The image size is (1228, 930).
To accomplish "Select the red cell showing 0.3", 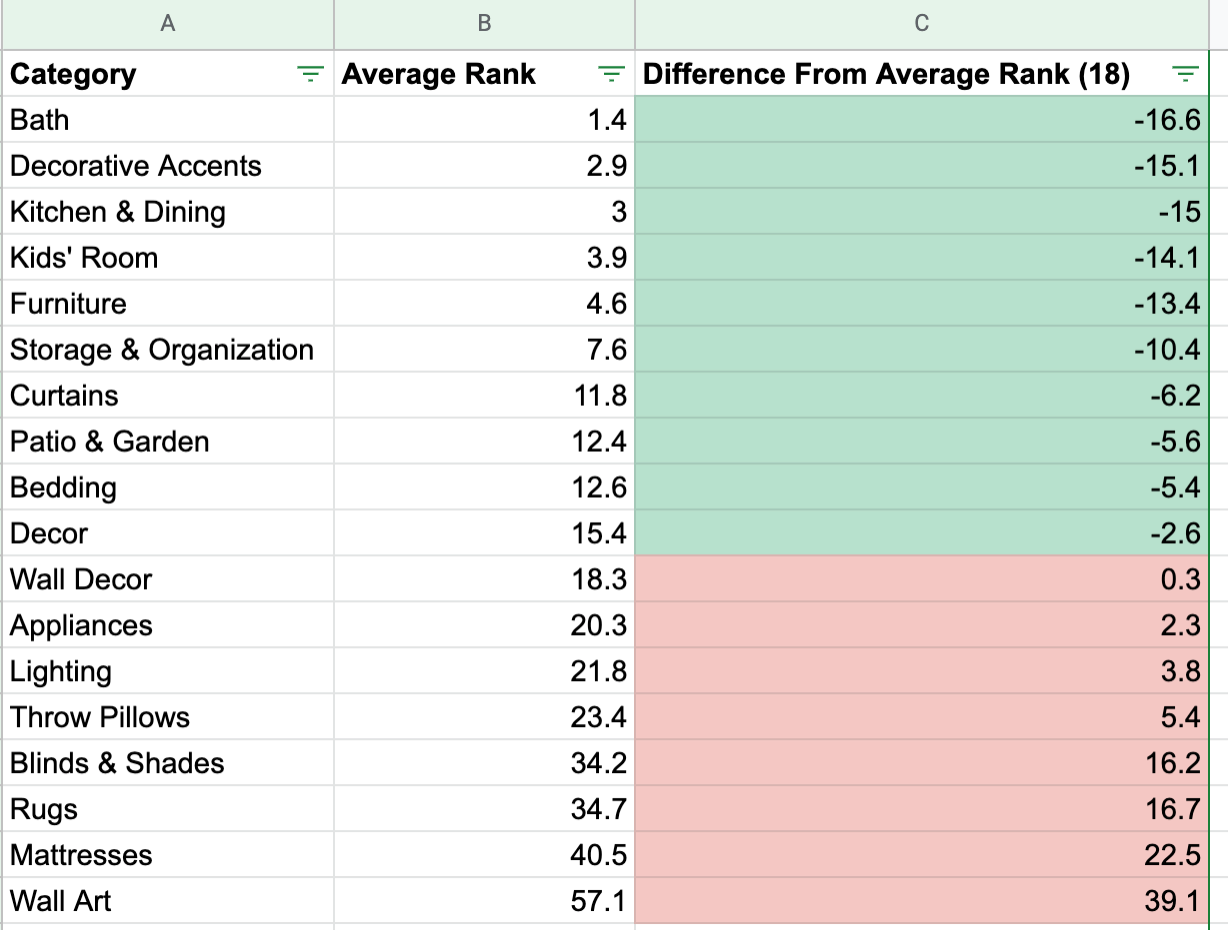I will [x=919, y=579].
